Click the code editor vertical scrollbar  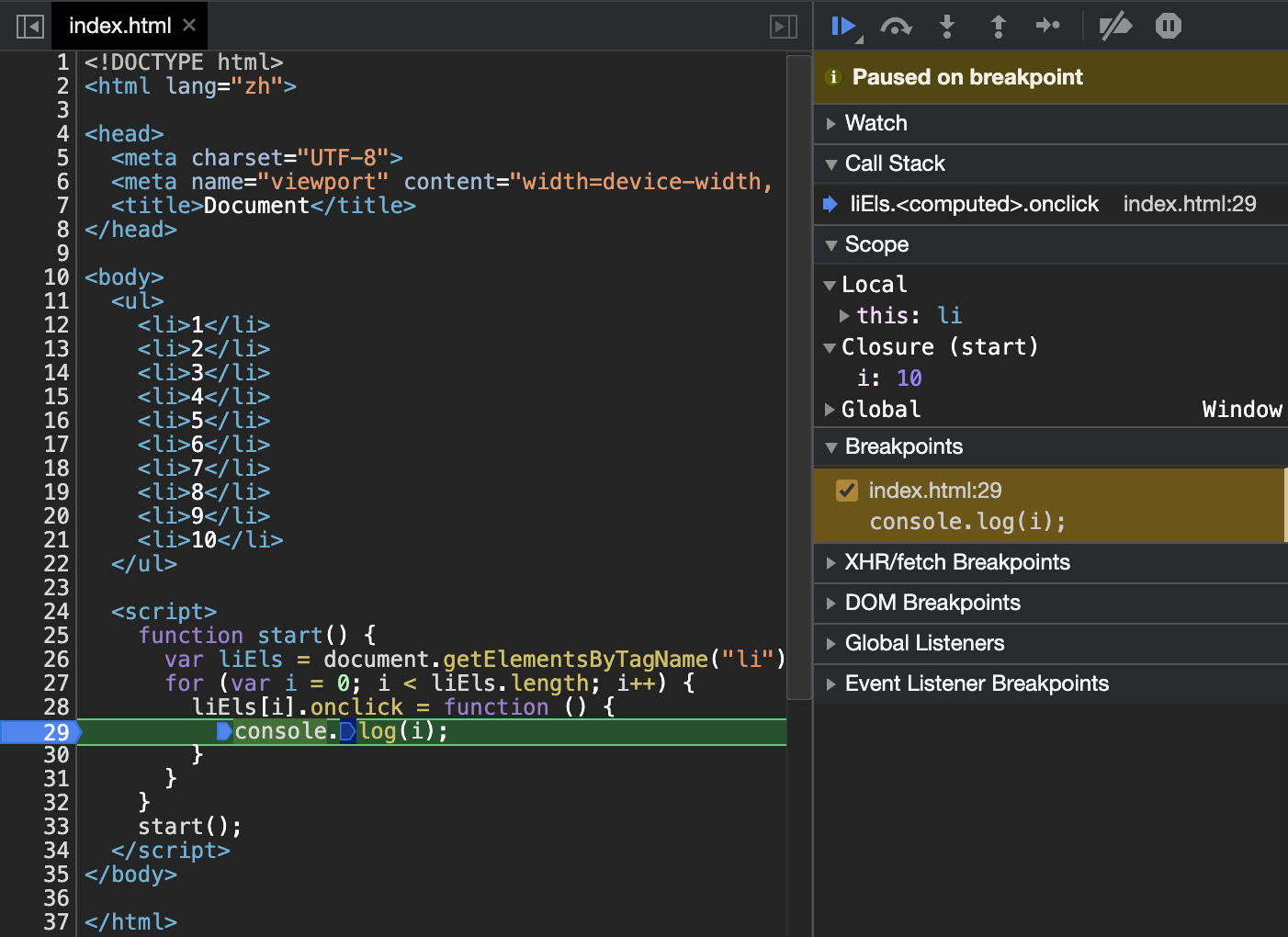[x=799, y=377]
